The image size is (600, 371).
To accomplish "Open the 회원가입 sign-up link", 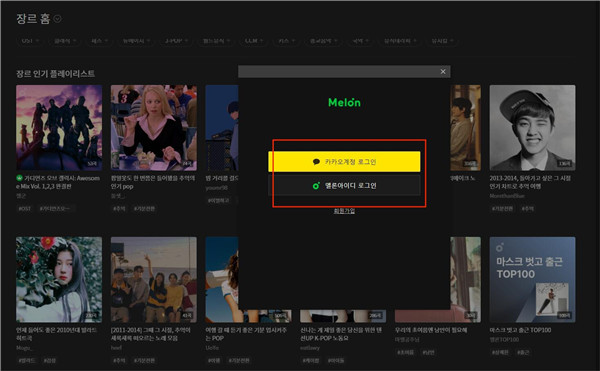I will coord(344,211).
